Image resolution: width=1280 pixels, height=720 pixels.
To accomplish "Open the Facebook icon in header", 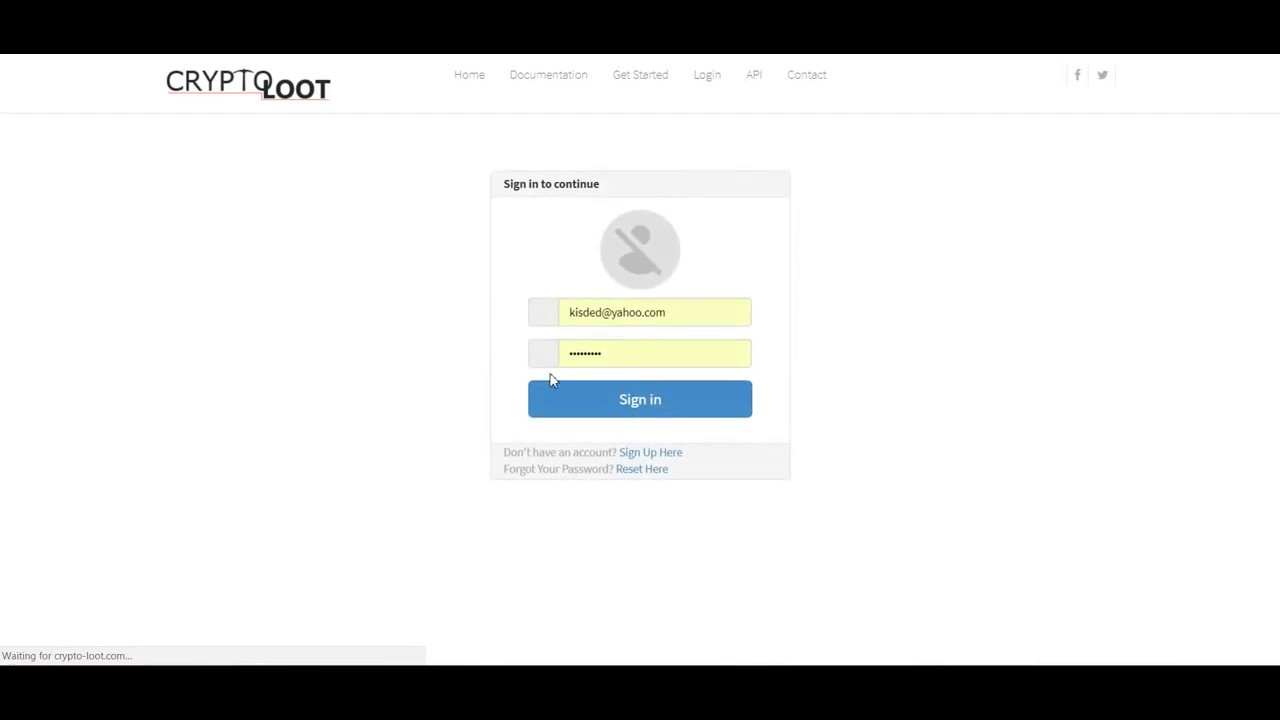I will (x=1077, y=75).
